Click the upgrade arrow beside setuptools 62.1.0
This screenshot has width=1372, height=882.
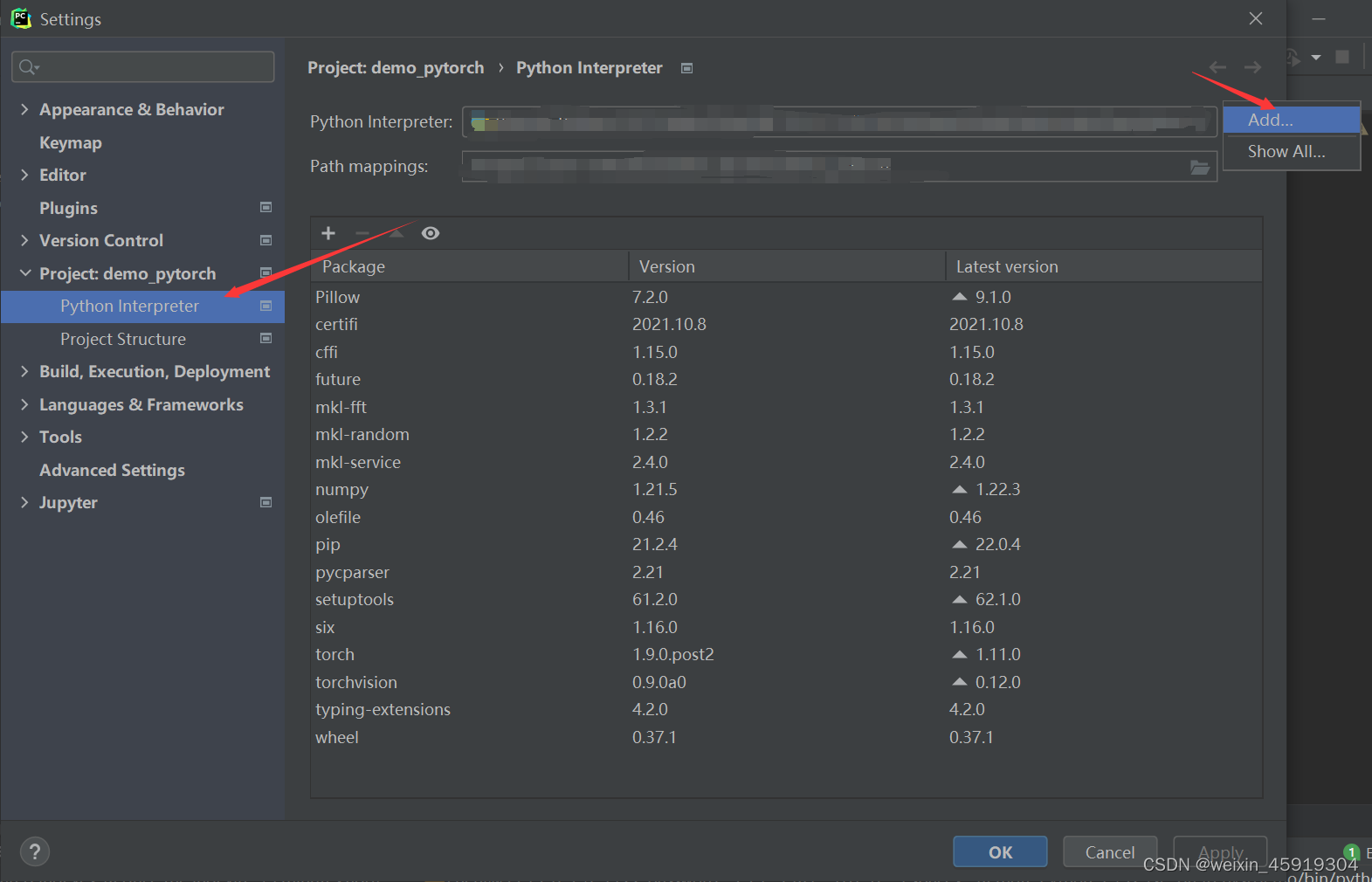(x=960, y=599)
